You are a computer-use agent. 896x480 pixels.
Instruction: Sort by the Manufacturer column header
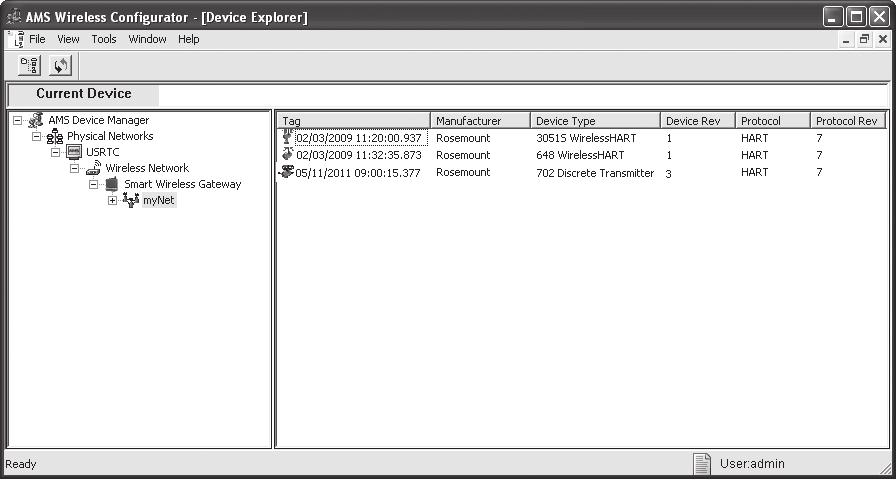click(x=480, y=121)
